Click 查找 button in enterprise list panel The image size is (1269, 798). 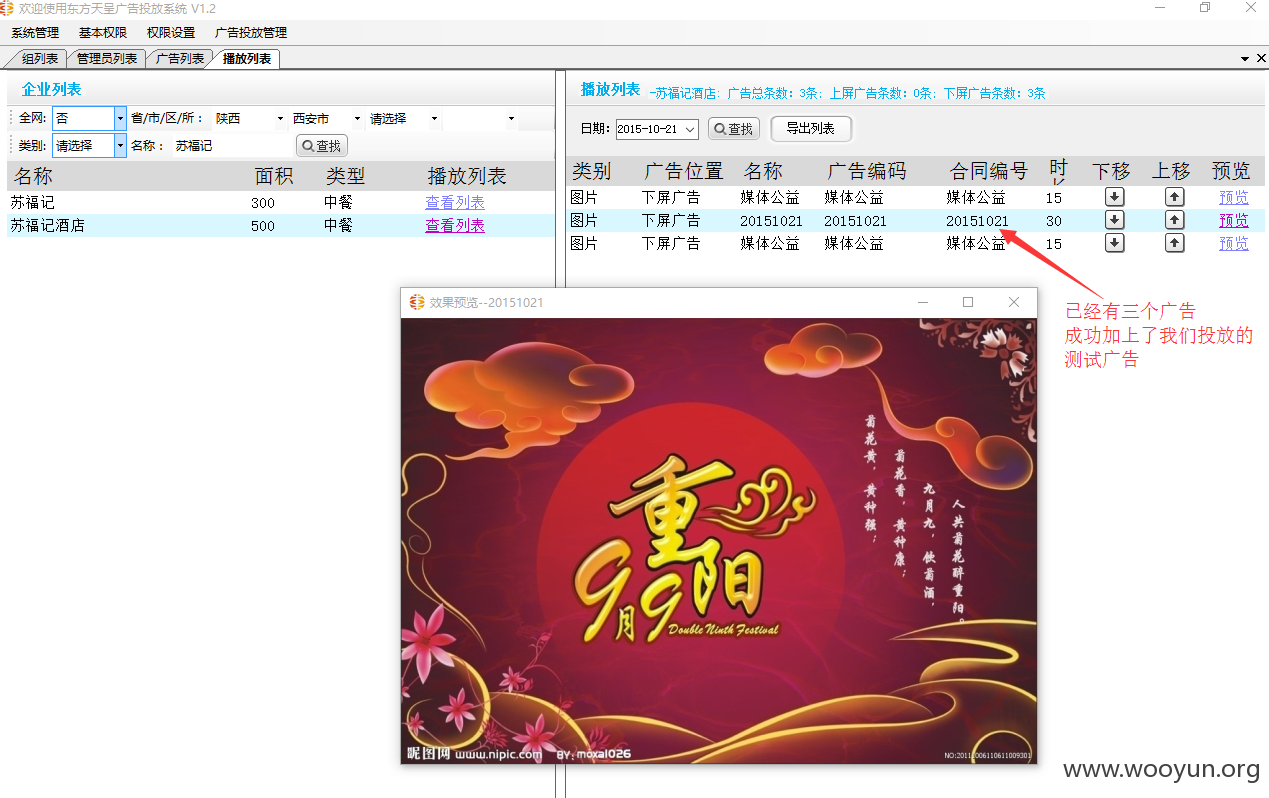coord(322,146)
